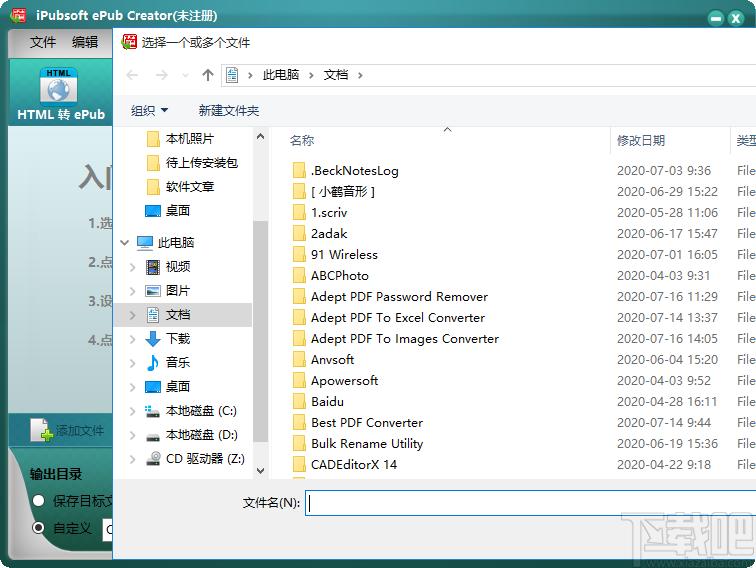
Task: Open the 组织 dropdown menu
Action: coord(149,111)
